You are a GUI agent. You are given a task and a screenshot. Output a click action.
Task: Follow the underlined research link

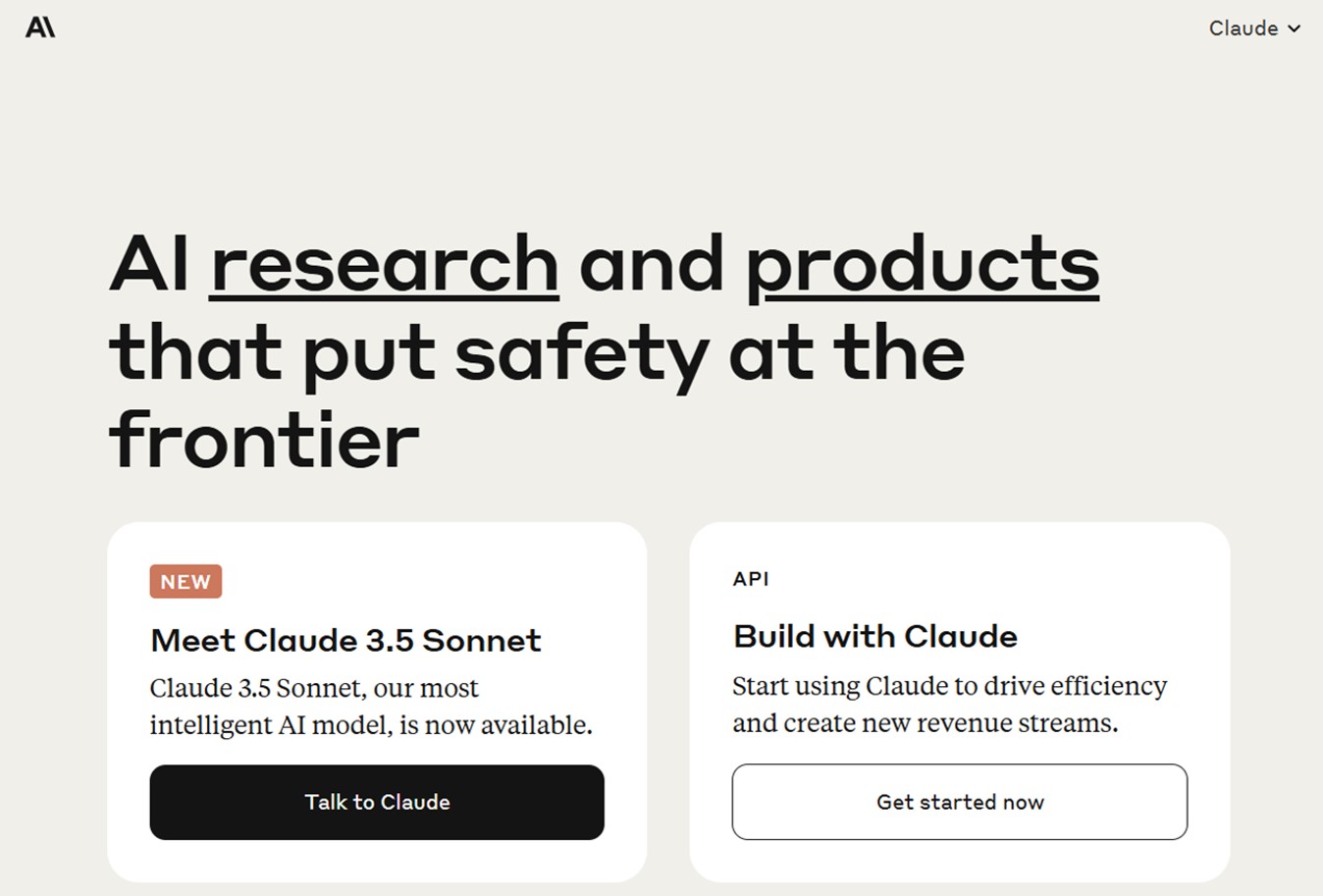point(385,263)
